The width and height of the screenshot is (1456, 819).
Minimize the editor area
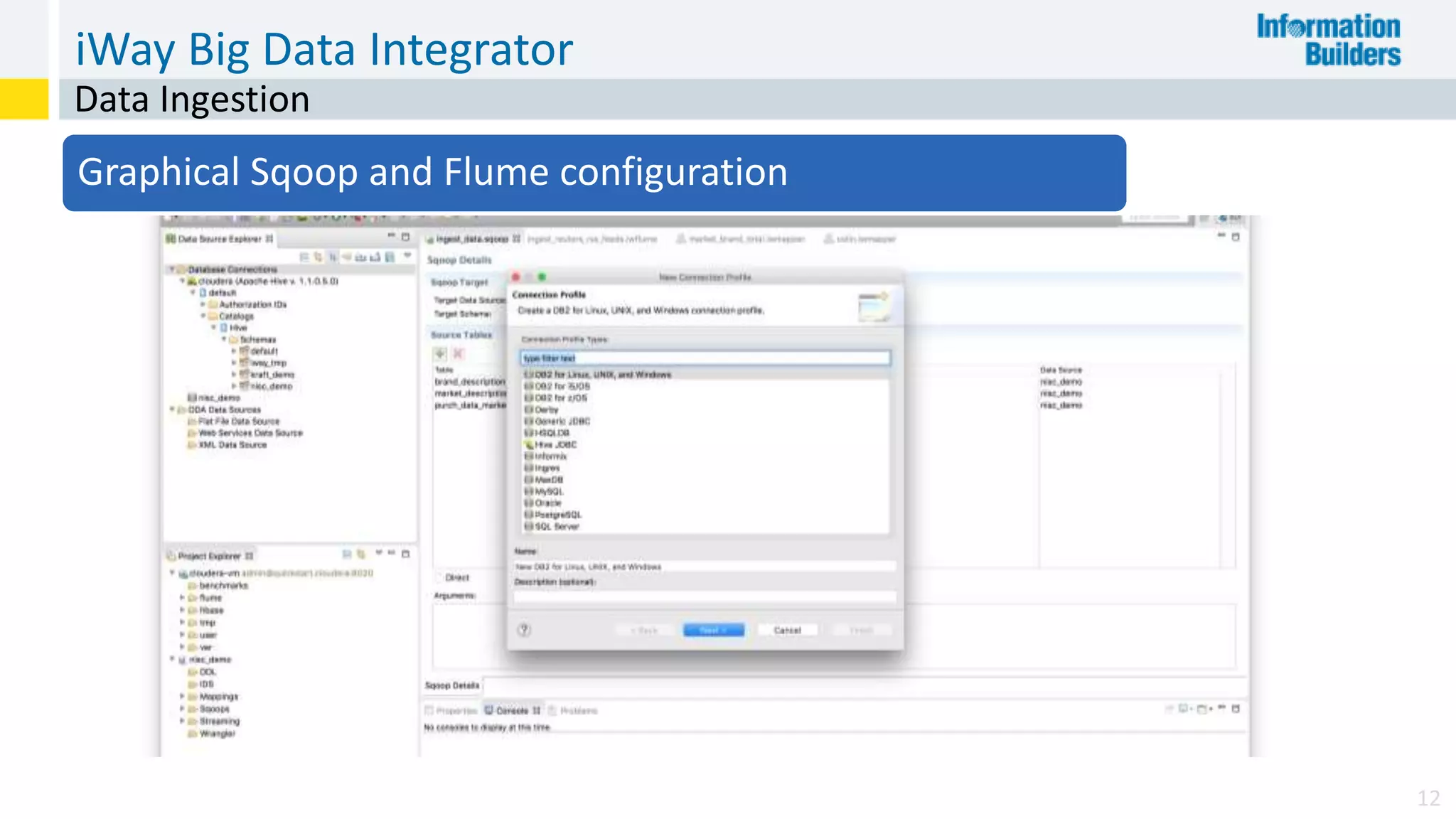tap(1221, 235)
